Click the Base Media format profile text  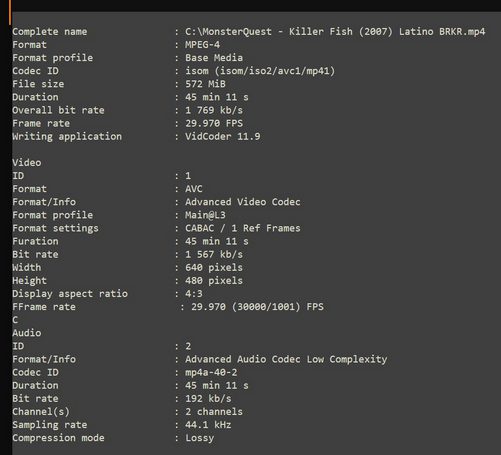(214, 58)
